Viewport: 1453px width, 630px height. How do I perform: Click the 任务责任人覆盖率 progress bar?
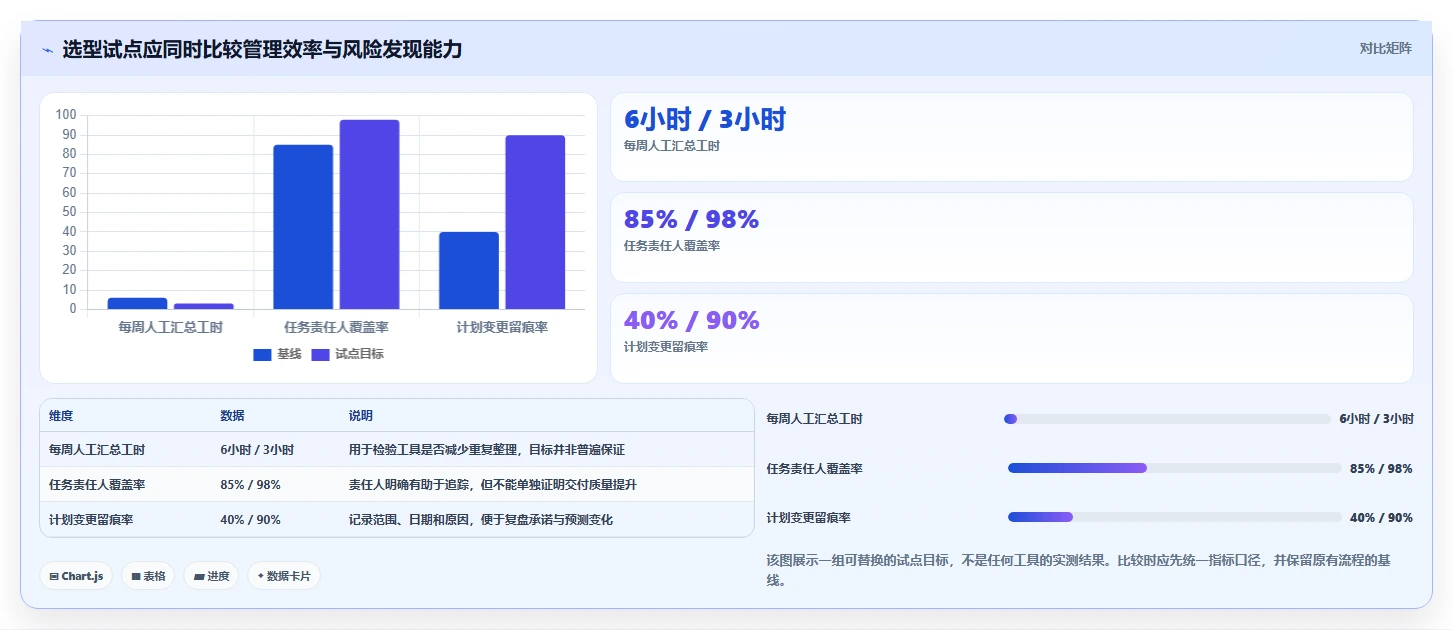[1175, 468]
